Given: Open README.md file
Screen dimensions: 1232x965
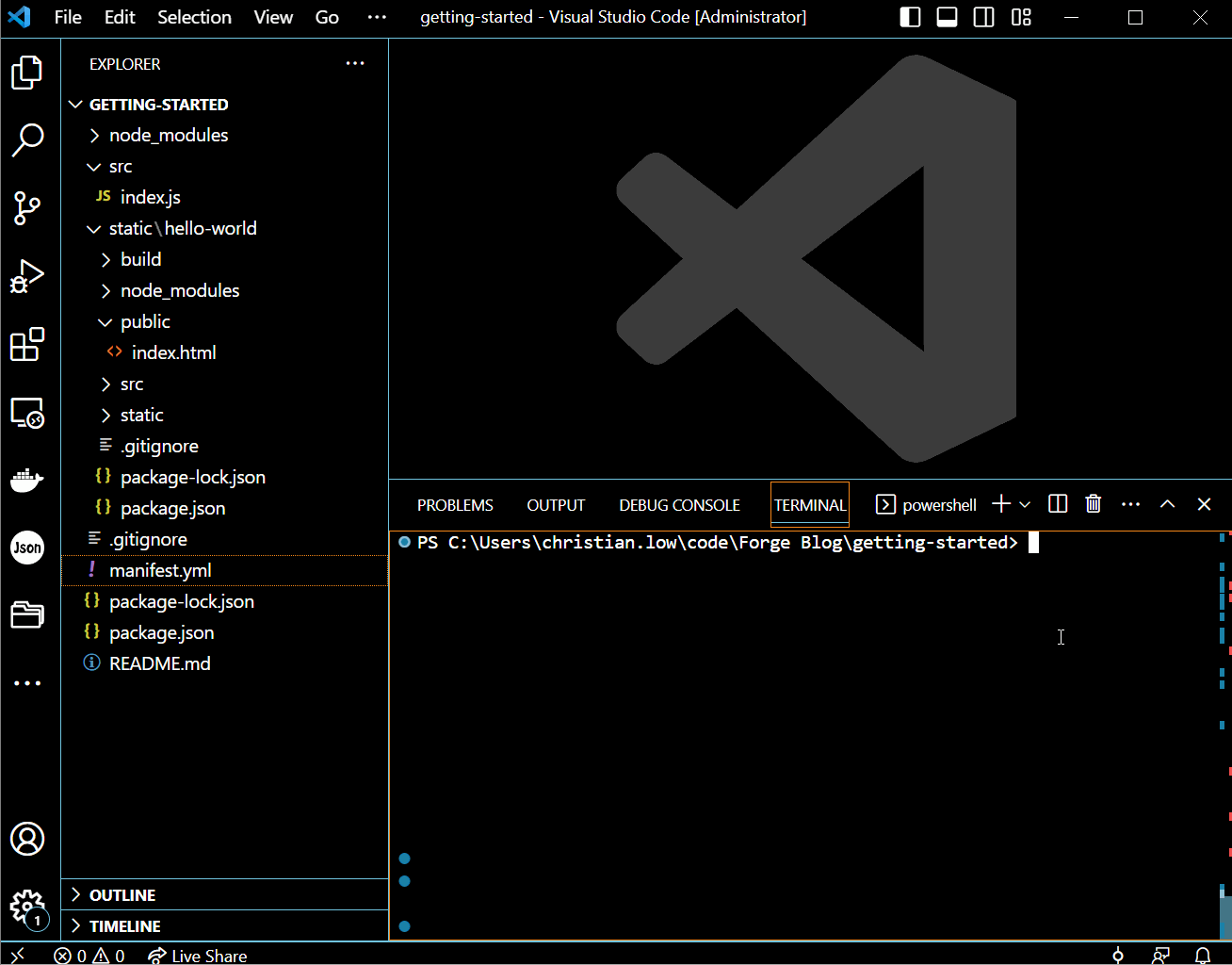Looking at the screenshot, I should (224, 663).
